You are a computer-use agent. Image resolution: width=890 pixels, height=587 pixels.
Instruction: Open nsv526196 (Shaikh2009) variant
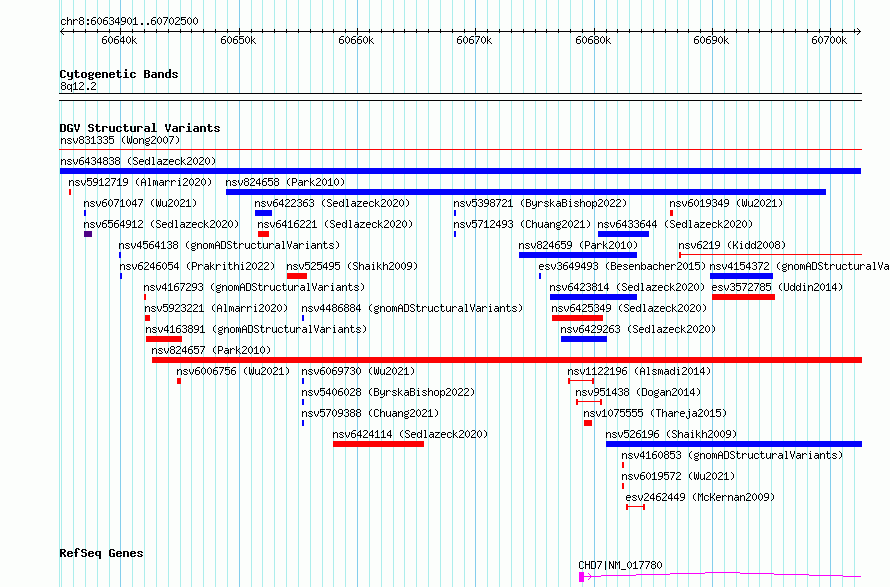coord(671,434)
